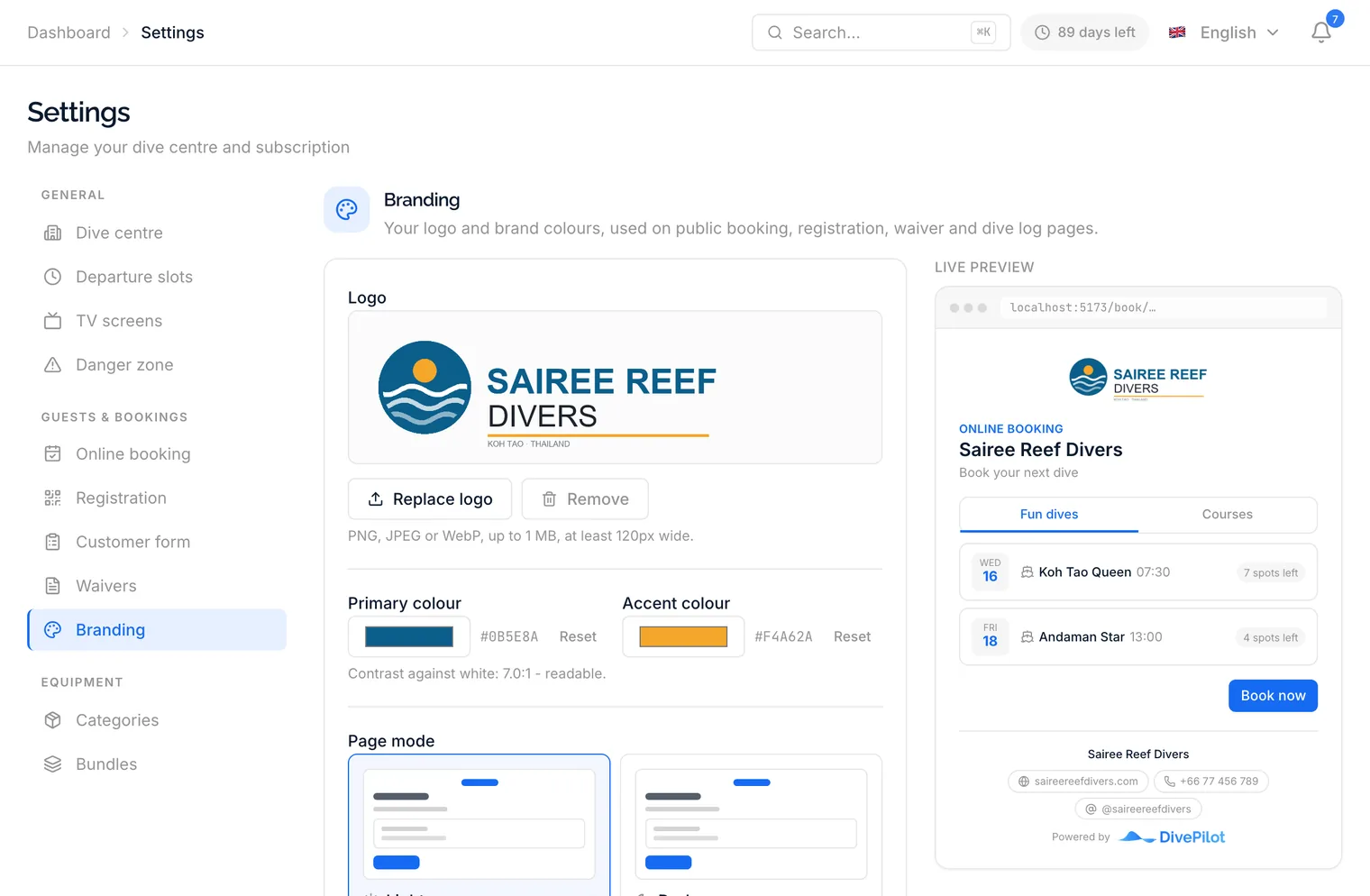The image size is (1370, 896).
Task: Switch to Fun dives tab
Action: 1049,515
